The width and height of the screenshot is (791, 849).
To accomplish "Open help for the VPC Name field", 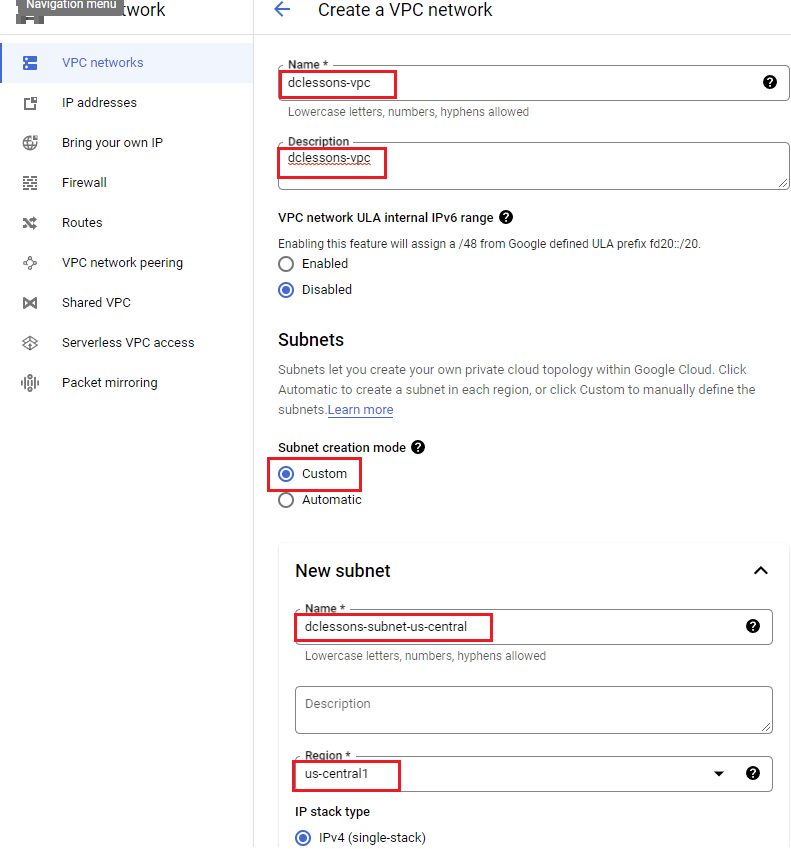I will pos(769,82).
